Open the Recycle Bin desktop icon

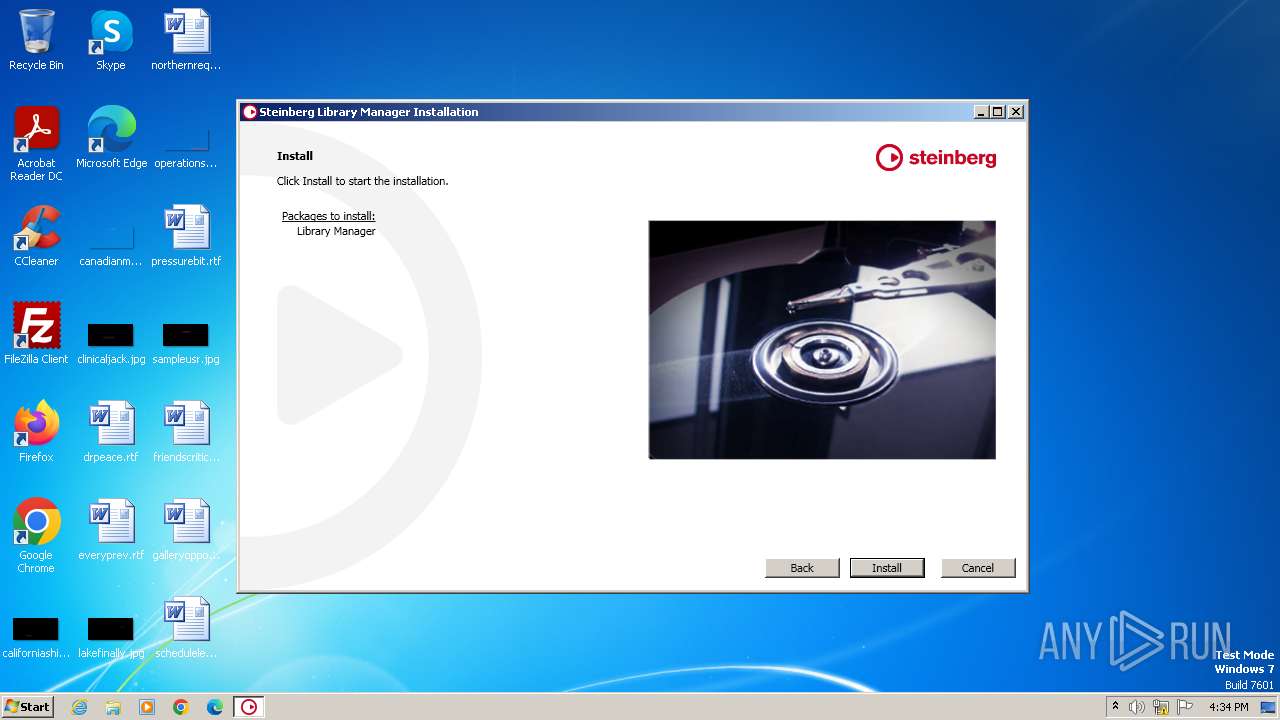(x=36, y=40)
